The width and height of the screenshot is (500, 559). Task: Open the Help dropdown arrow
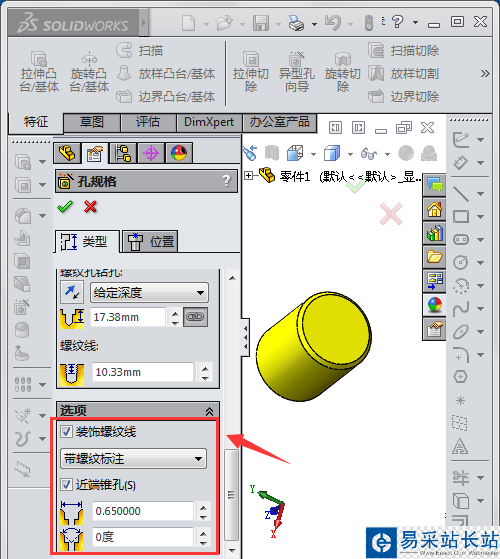pyautogui.click(x=416, y=22)
